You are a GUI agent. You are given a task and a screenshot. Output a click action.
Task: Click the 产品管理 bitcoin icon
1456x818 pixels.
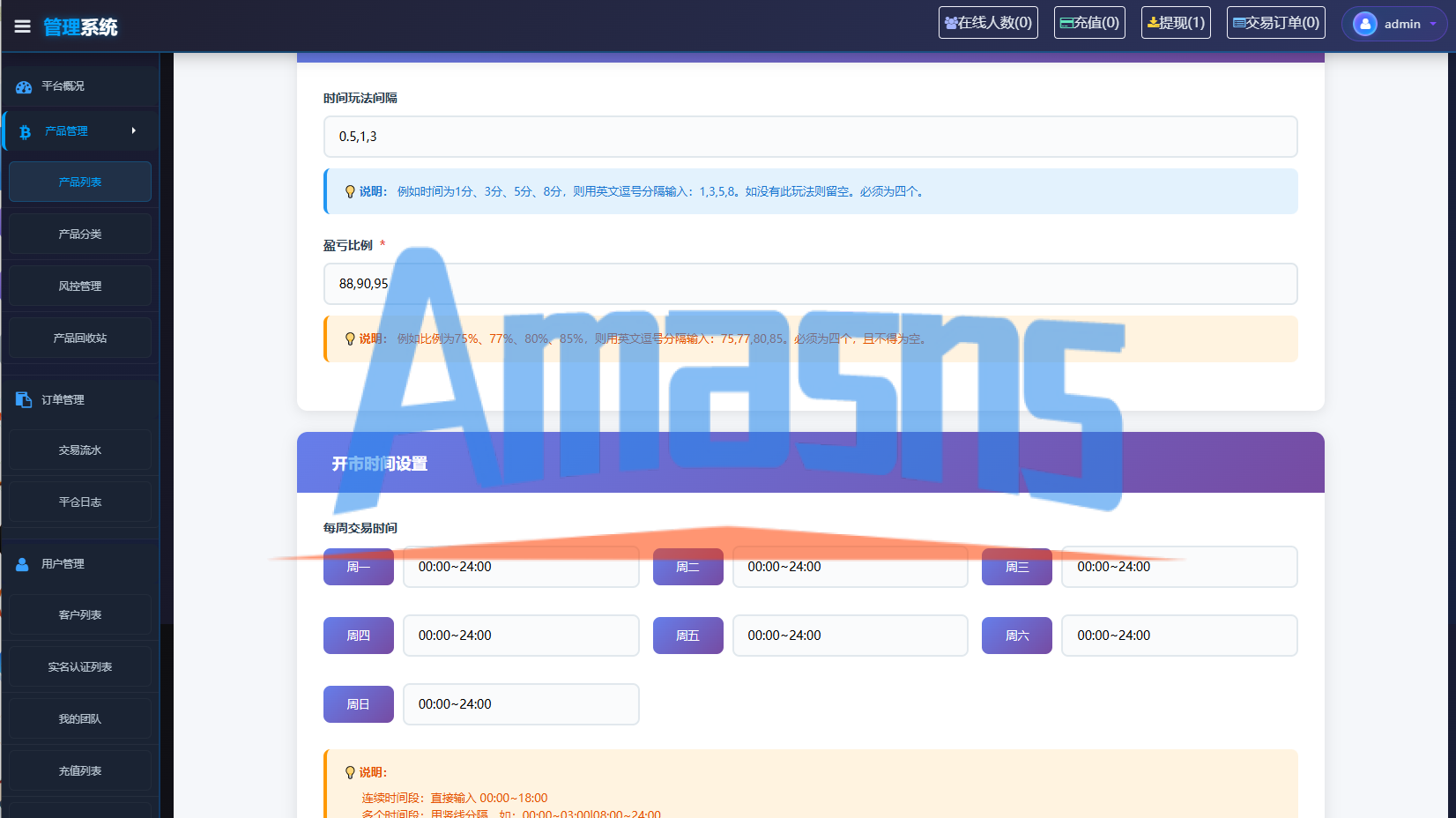click(x=25, y=131)
